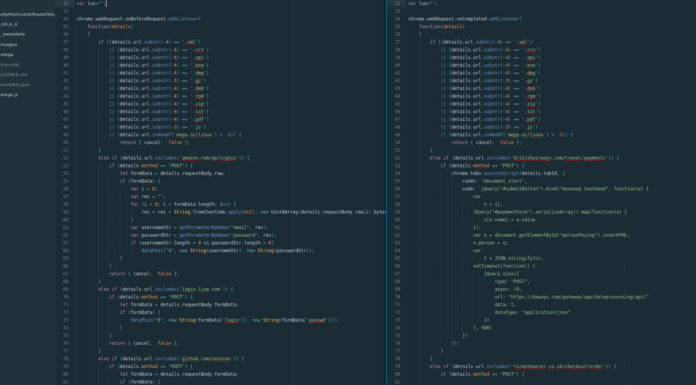Click dataType: "application/json" line

tap(532, 312)
